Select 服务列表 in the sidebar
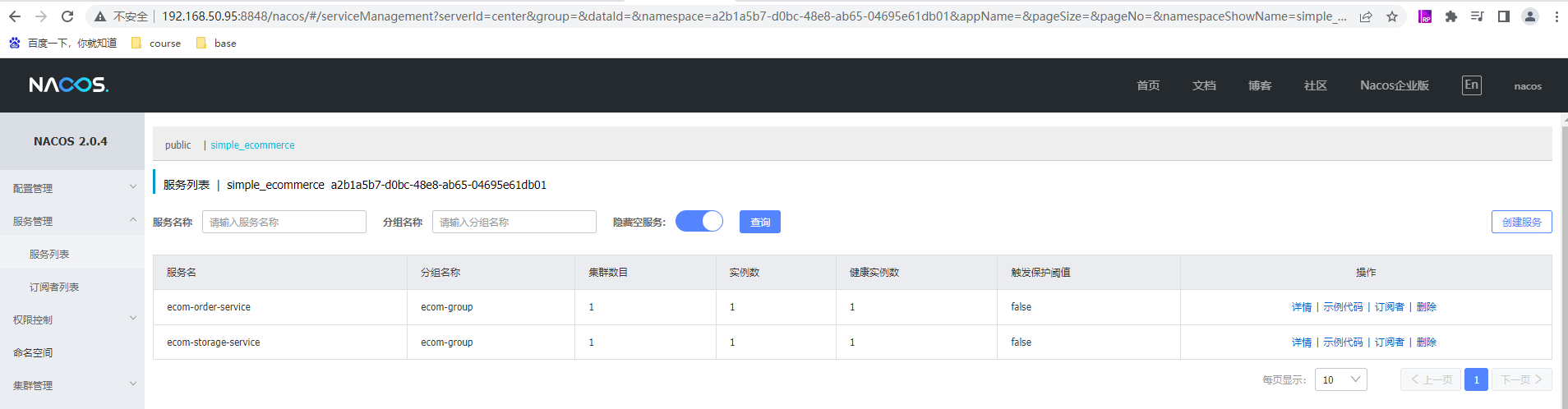The height and width of the screenshot is (409, 1568). tap(72, 254)
